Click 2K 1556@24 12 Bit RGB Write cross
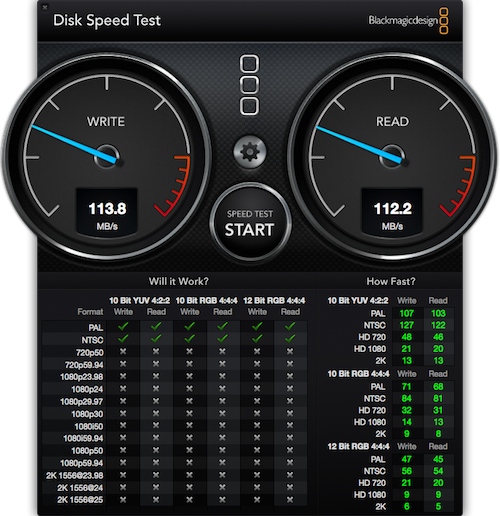Screen dimensions: 500x516 point(257,487)
